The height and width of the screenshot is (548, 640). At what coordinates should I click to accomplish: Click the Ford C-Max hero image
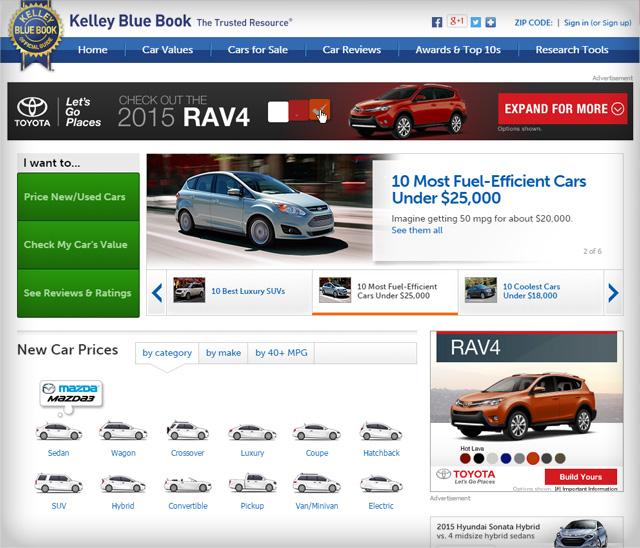coord(260,211)
